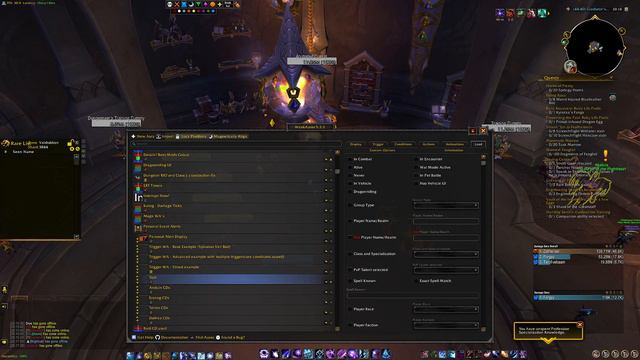The height and width of the screenshot is (360, 640).
Task: Collapse the Quests tracker header
Action: pos(611,78)
